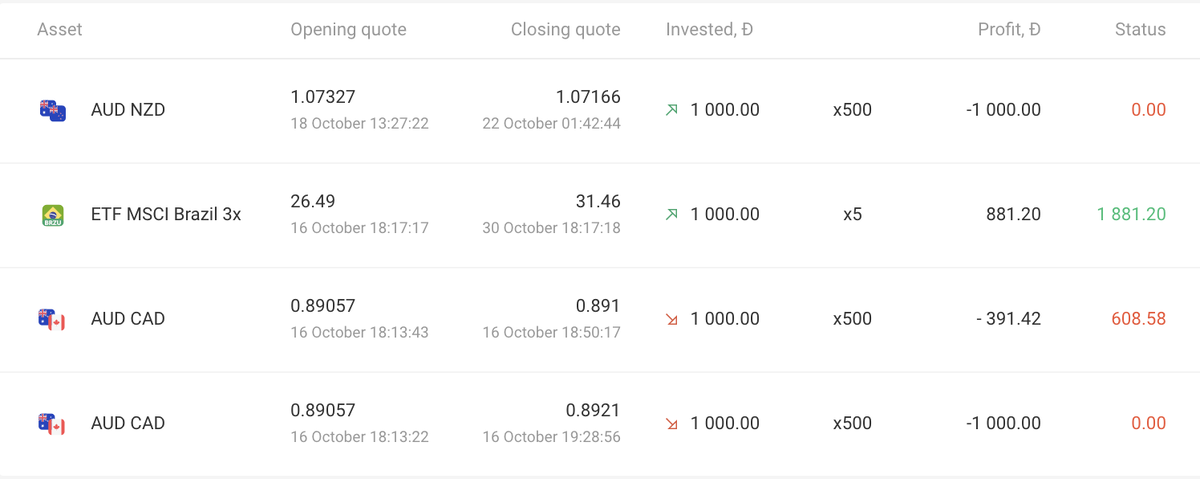Click the flag icon of AUD CAD trade closed at 0.8921
The width and height of the screenshot is (1200, 479).
click(52, 424)
